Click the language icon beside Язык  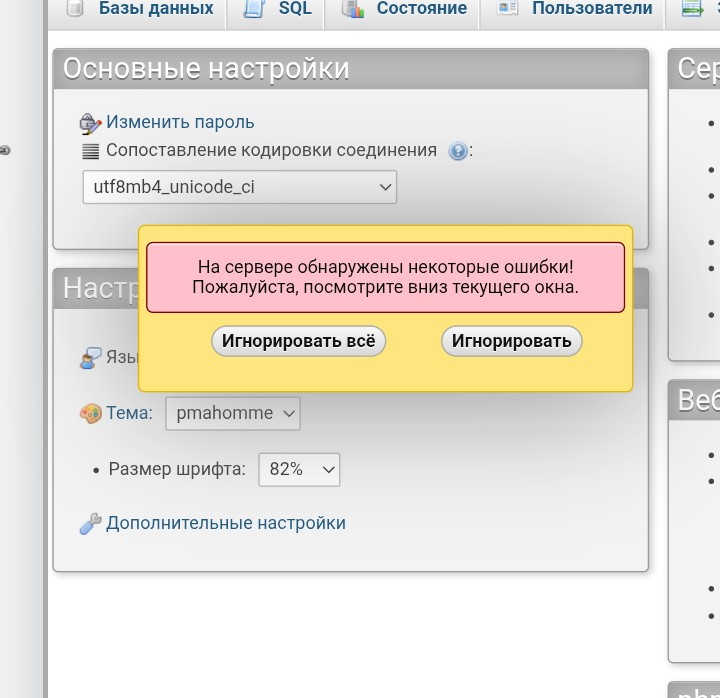pos(91,358)
